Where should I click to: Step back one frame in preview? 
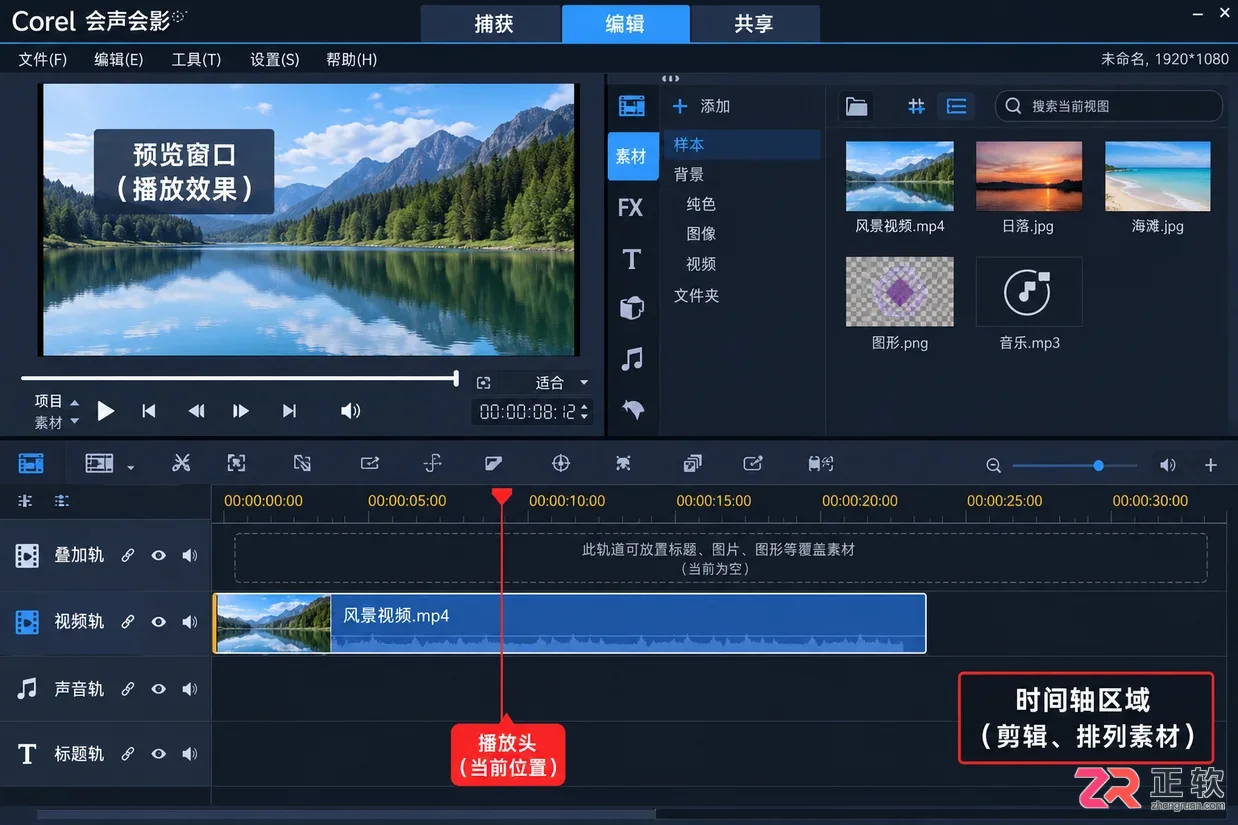[x=196, y=411]
